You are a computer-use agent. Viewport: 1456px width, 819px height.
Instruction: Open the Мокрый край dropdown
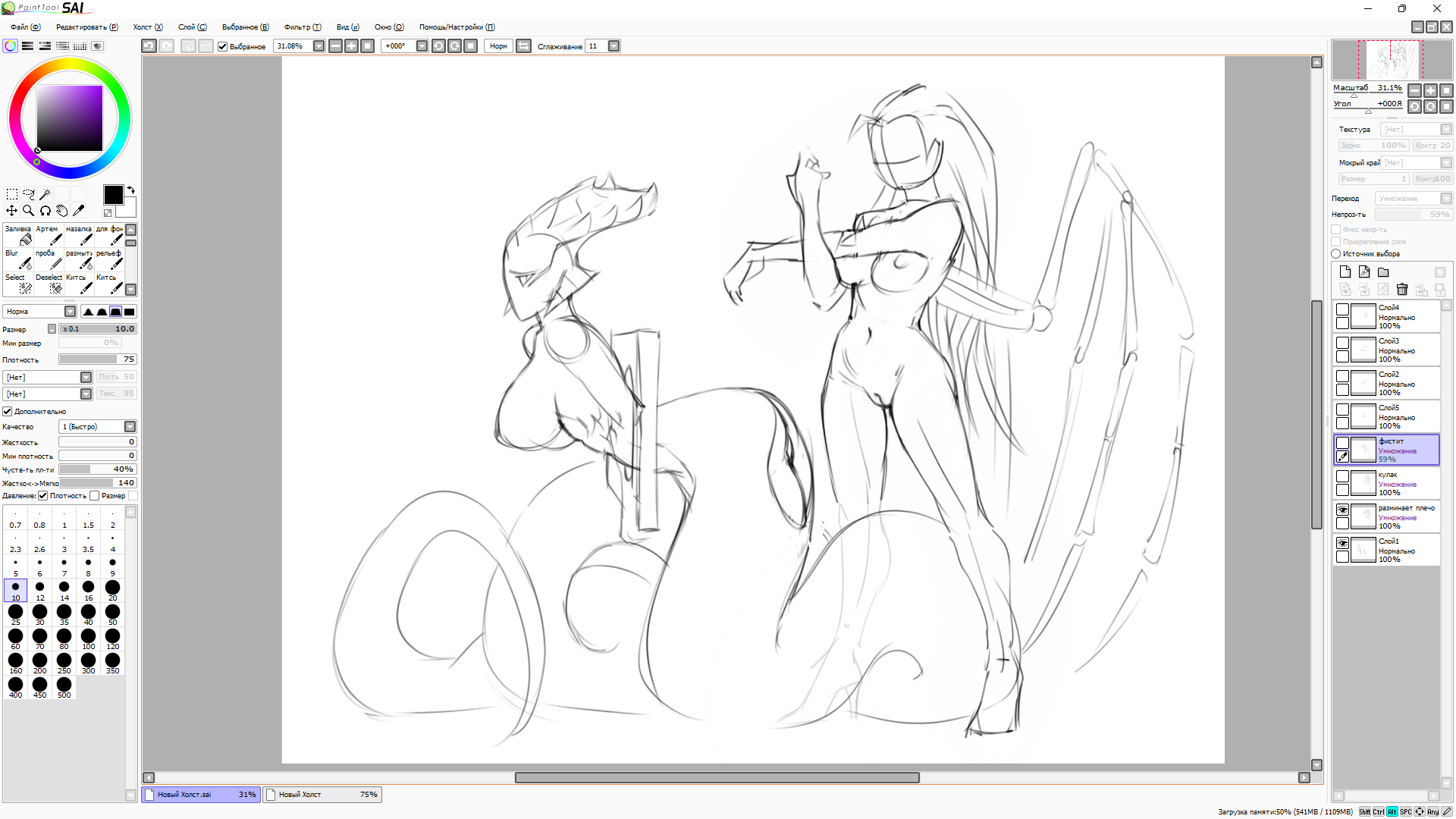pyautogui.click(x=1446, y=163)
